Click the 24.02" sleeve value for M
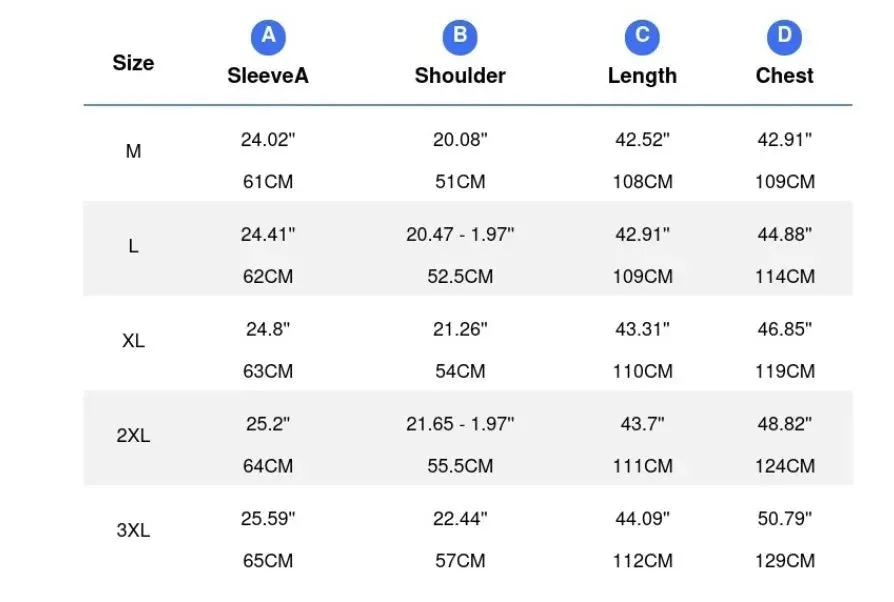This screenshot has width=894, height=602. (x=268, y=140)
